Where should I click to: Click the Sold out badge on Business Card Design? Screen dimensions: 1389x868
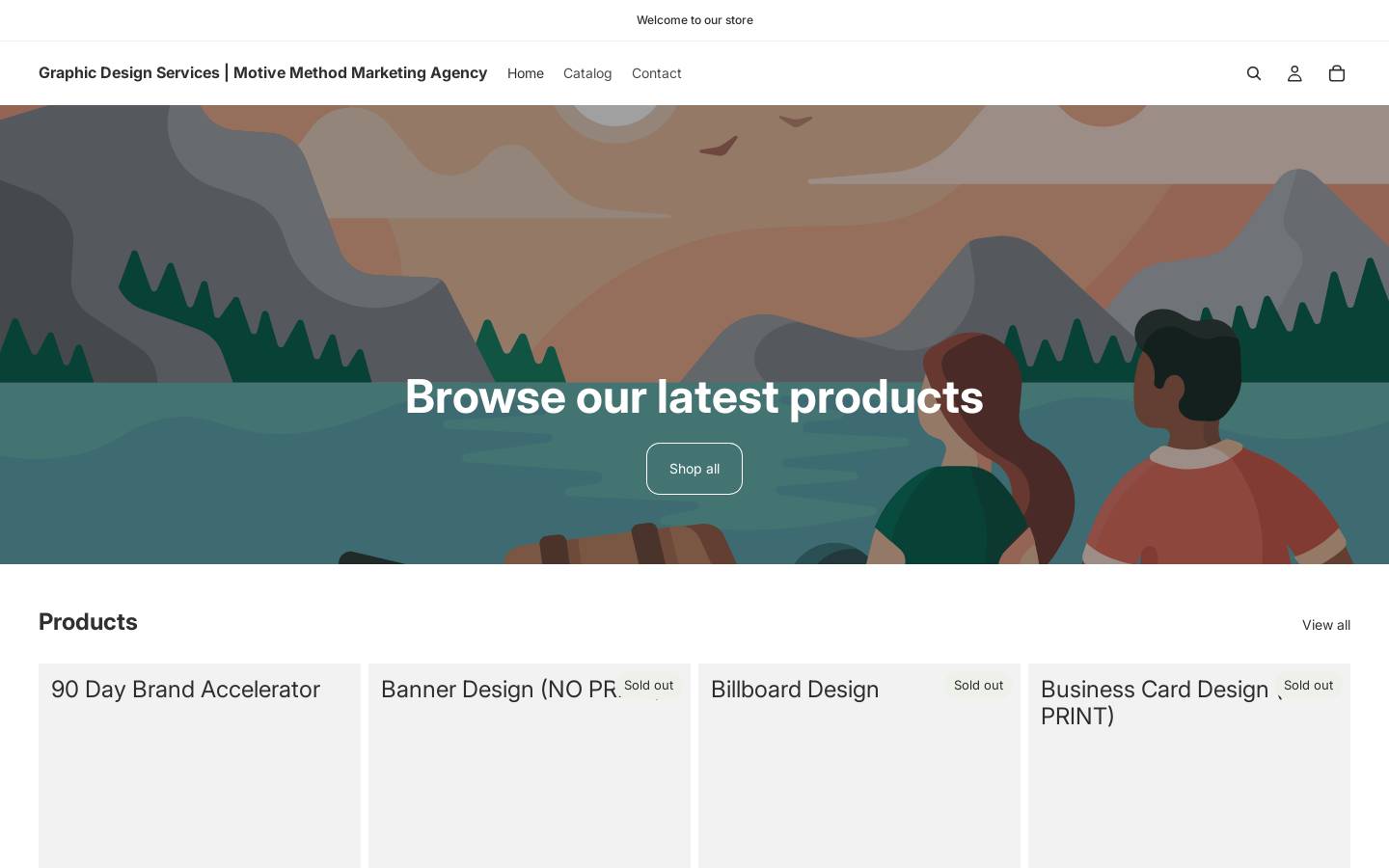click(1308, 686)
